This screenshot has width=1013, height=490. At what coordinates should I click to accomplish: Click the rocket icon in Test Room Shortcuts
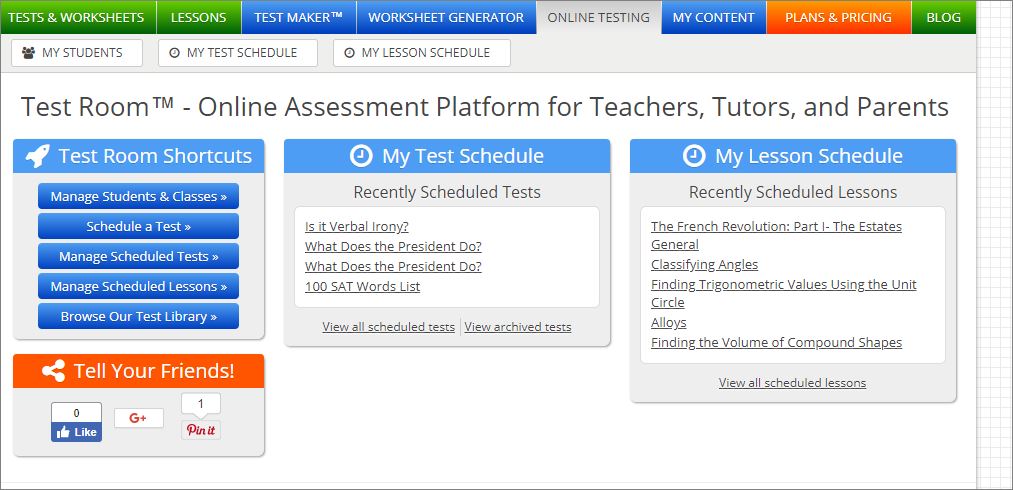pos(37,156)
